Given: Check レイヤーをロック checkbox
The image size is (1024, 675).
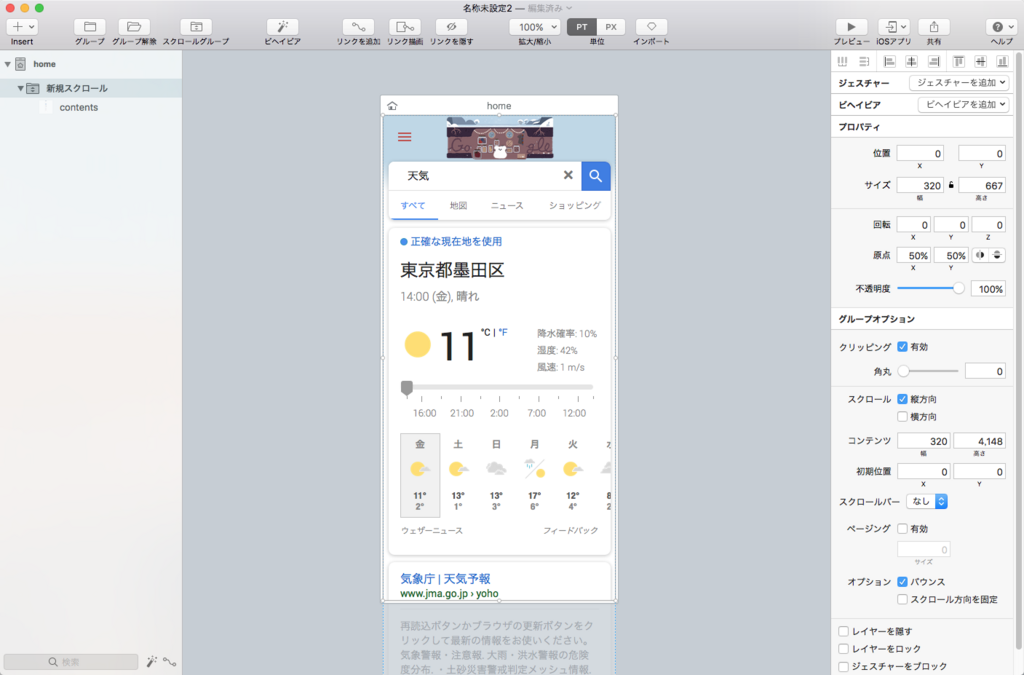Looking at the screenshot, I should (844, 649).
